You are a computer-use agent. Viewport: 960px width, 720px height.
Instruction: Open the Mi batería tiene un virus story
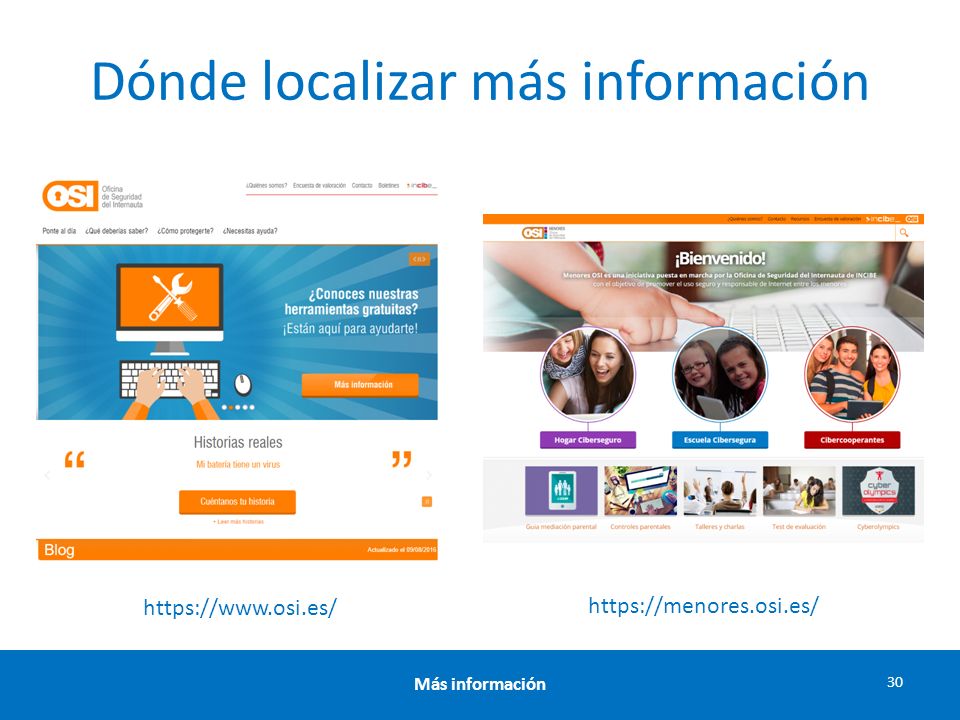238,464
